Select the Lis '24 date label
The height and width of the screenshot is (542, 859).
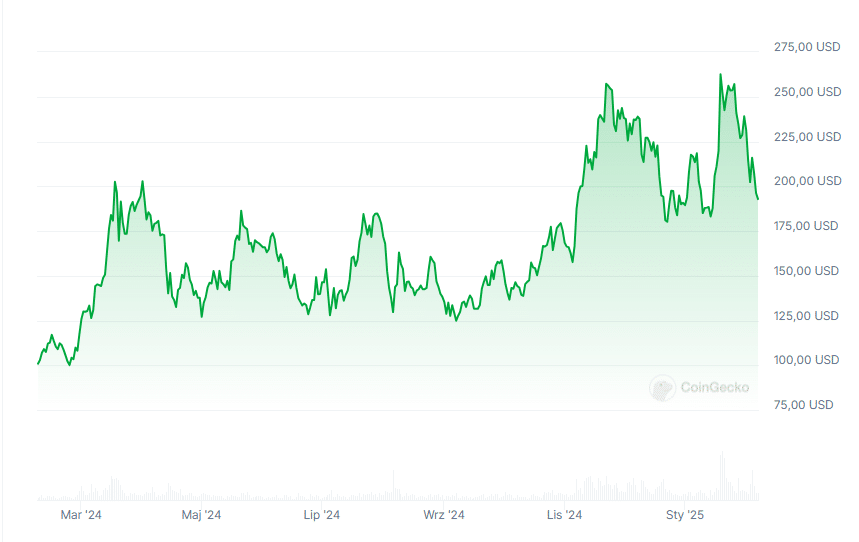point(564,515)
